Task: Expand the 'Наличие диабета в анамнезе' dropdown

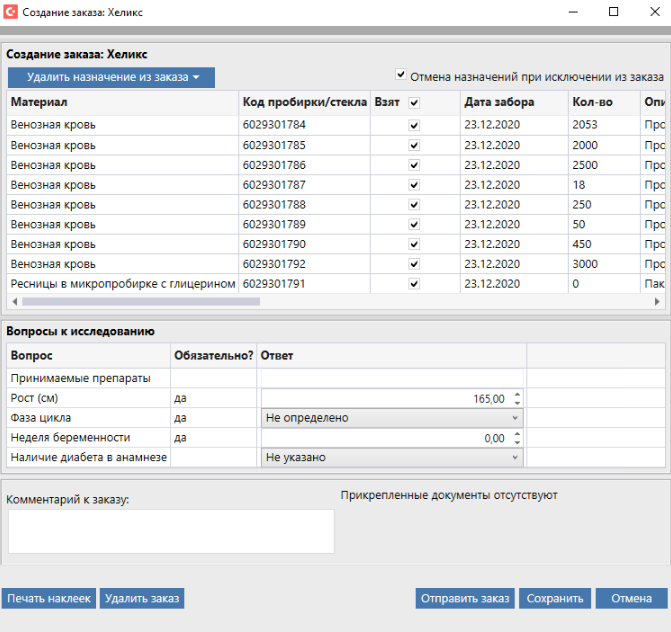Action: [x=515, y=458]
